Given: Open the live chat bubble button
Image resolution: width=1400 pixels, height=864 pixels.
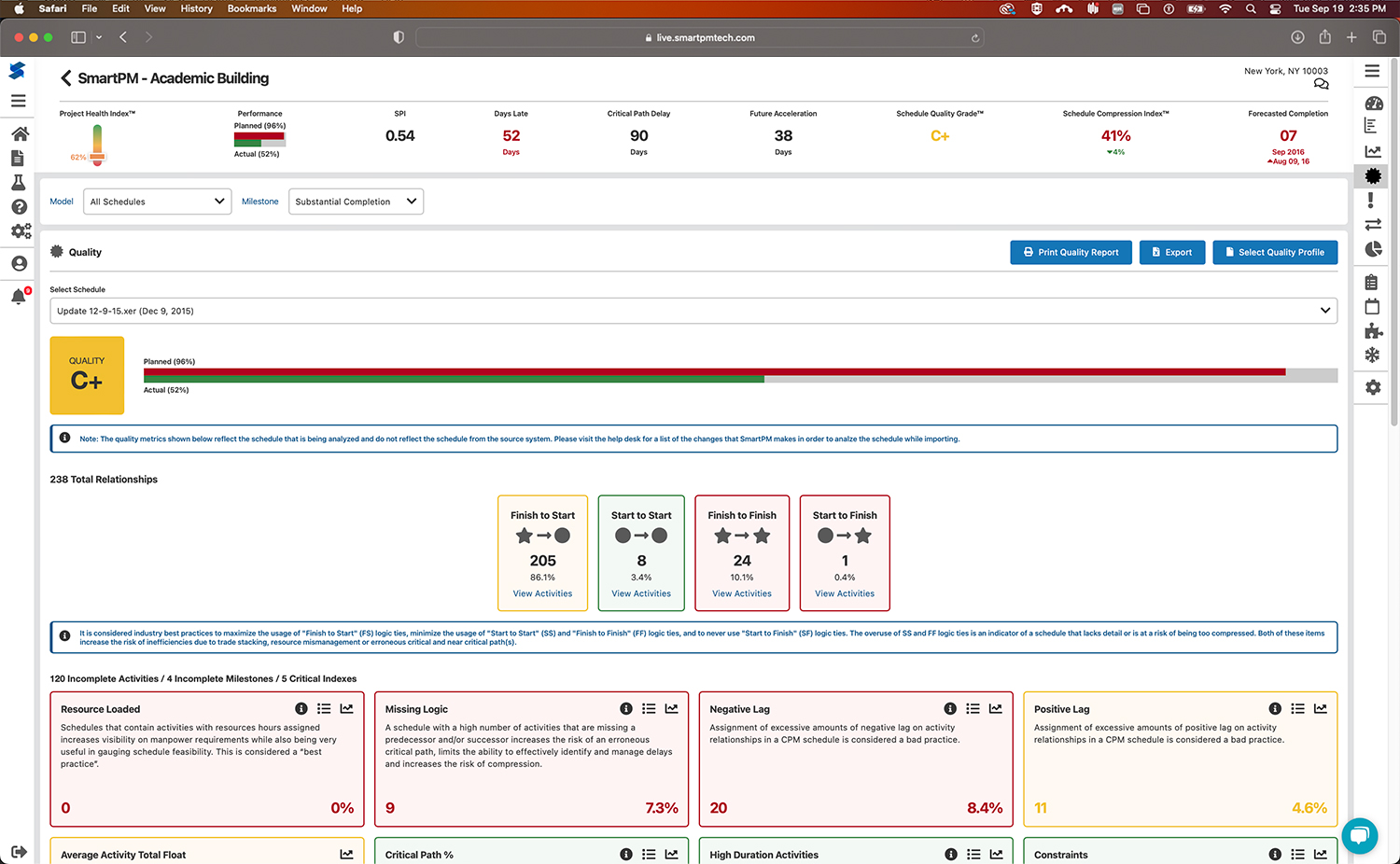Looking at the screenshot, I should click(x=1360, y=835).
